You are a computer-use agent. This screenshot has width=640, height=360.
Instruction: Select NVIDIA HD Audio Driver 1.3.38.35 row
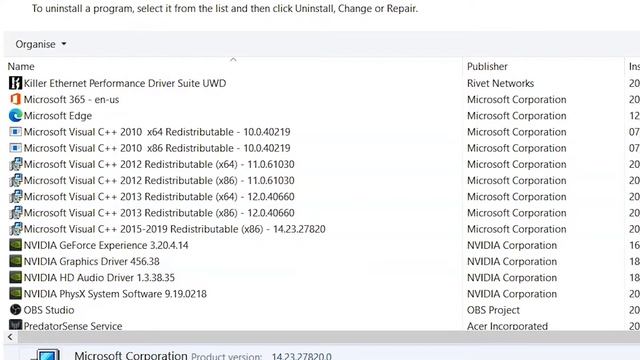(235, 278)
